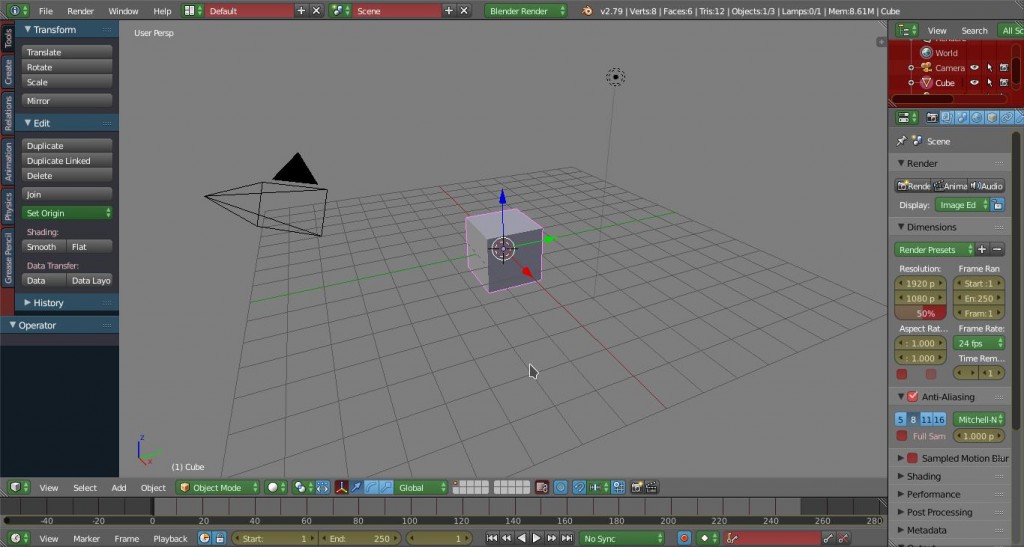Toggle Camera renderability icon
Screen dimensions: 1024x547
[1004, 68]
